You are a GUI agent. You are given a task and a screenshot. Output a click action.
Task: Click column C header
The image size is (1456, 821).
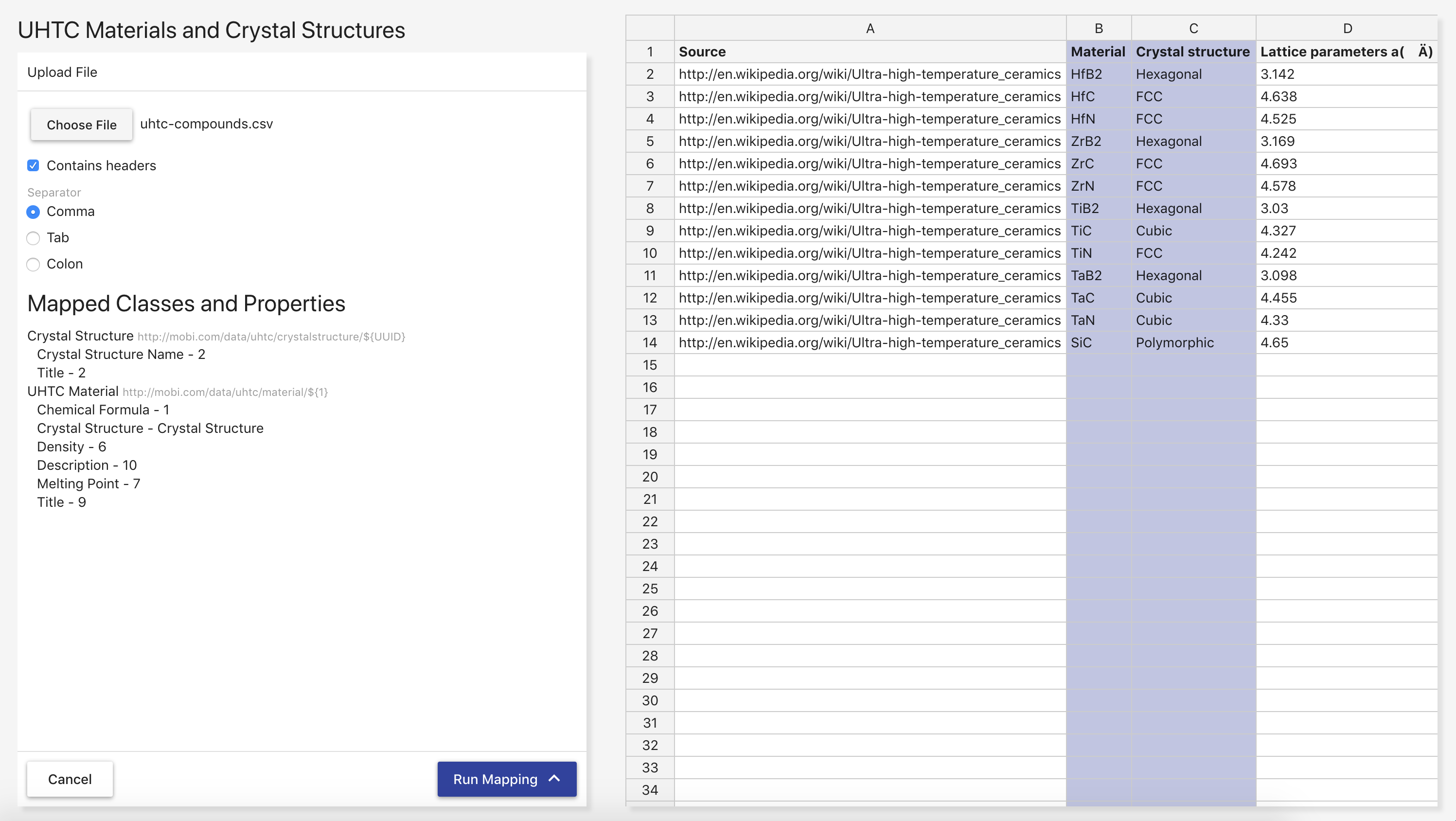(1193, 28)
